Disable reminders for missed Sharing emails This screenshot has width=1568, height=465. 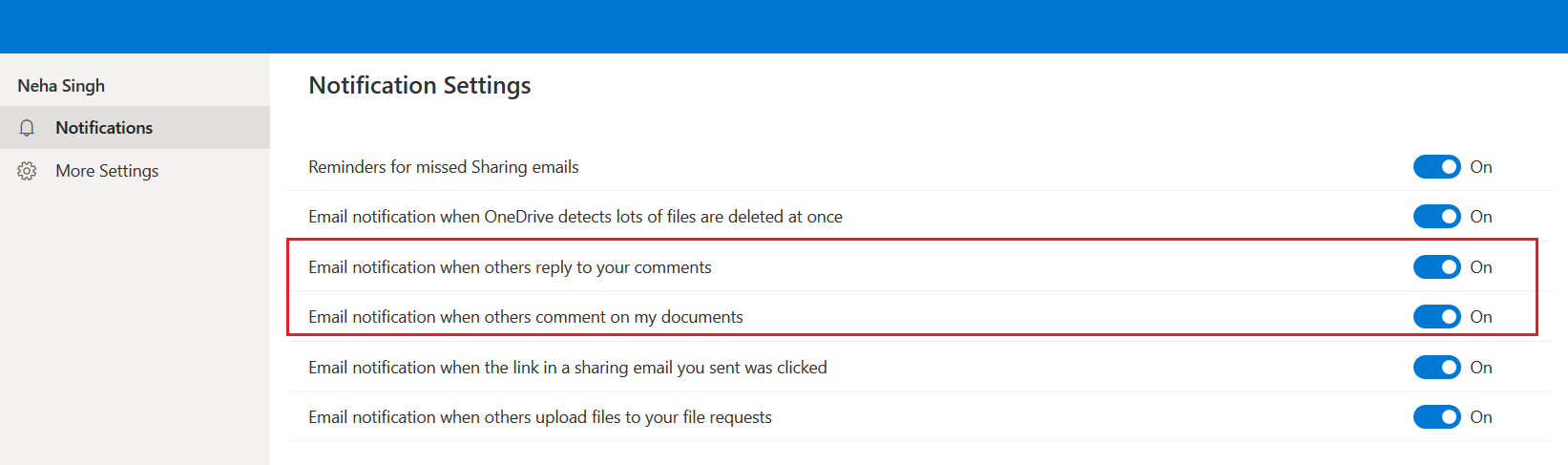point(1436,167)
